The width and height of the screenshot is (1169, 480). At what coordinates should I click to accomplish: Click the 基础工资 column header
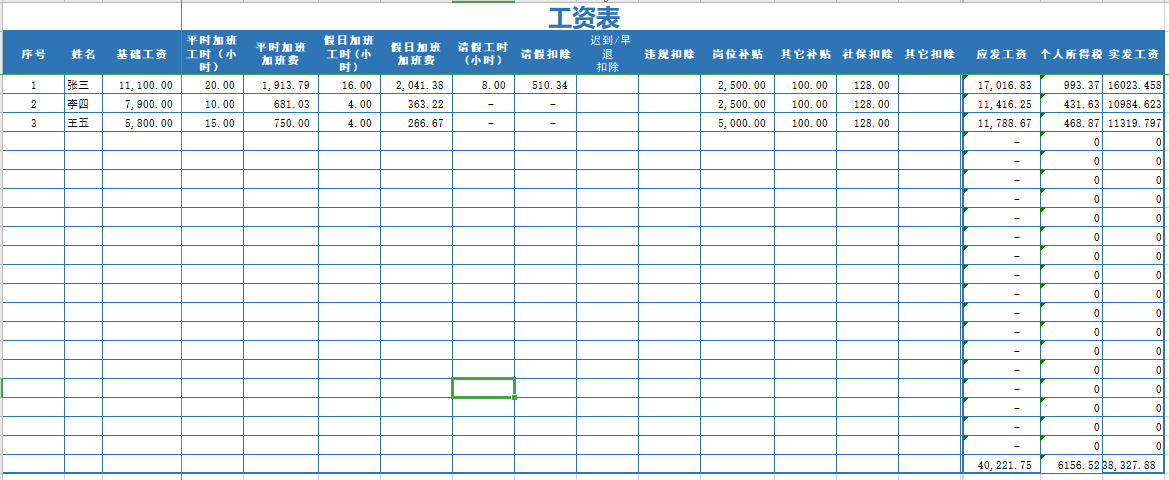pos(141,54)
